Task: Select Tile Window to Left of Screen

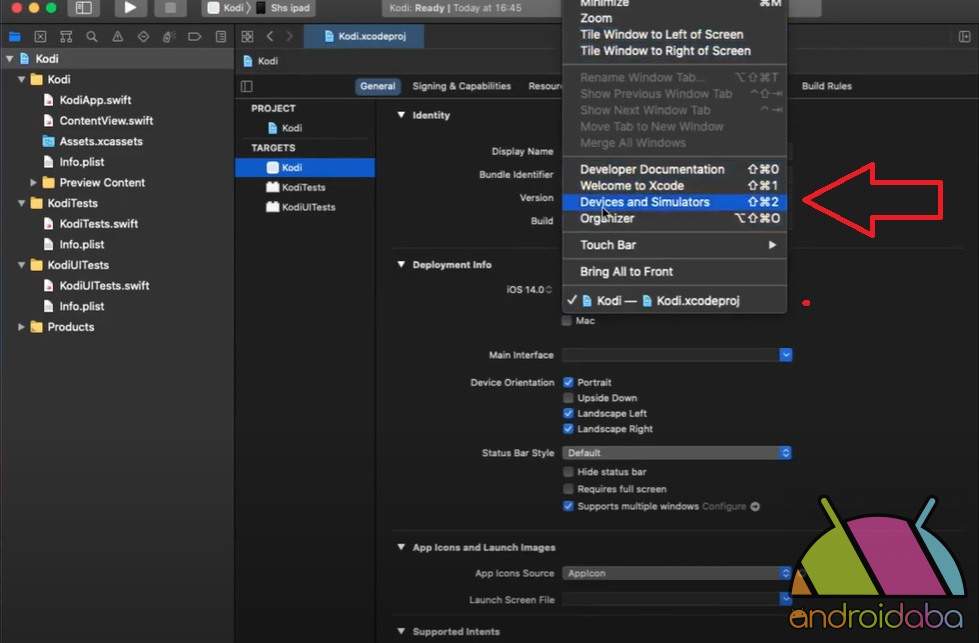Action: 674,34
